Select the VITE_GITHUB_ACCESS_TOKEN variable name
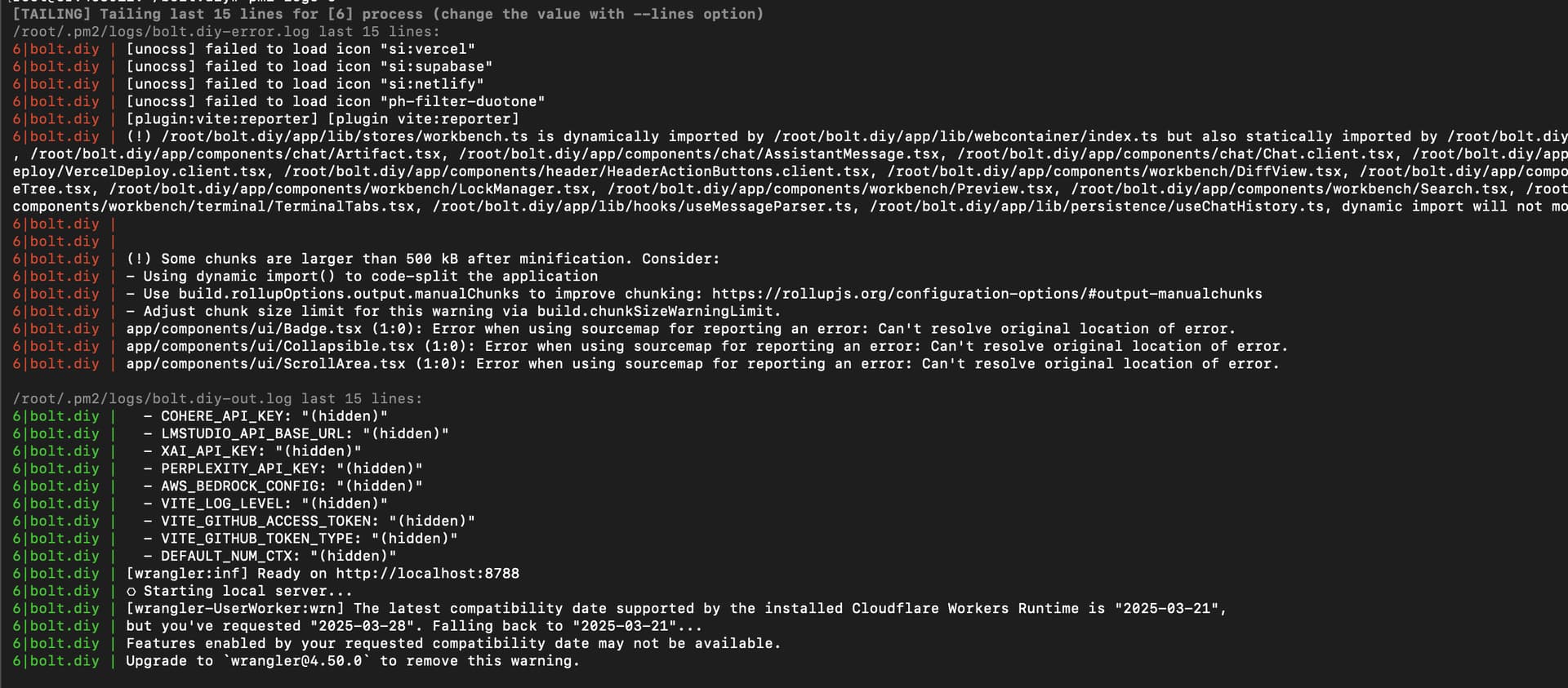The height and width of the screenshot is (688, 1568). tap(269, 522)
